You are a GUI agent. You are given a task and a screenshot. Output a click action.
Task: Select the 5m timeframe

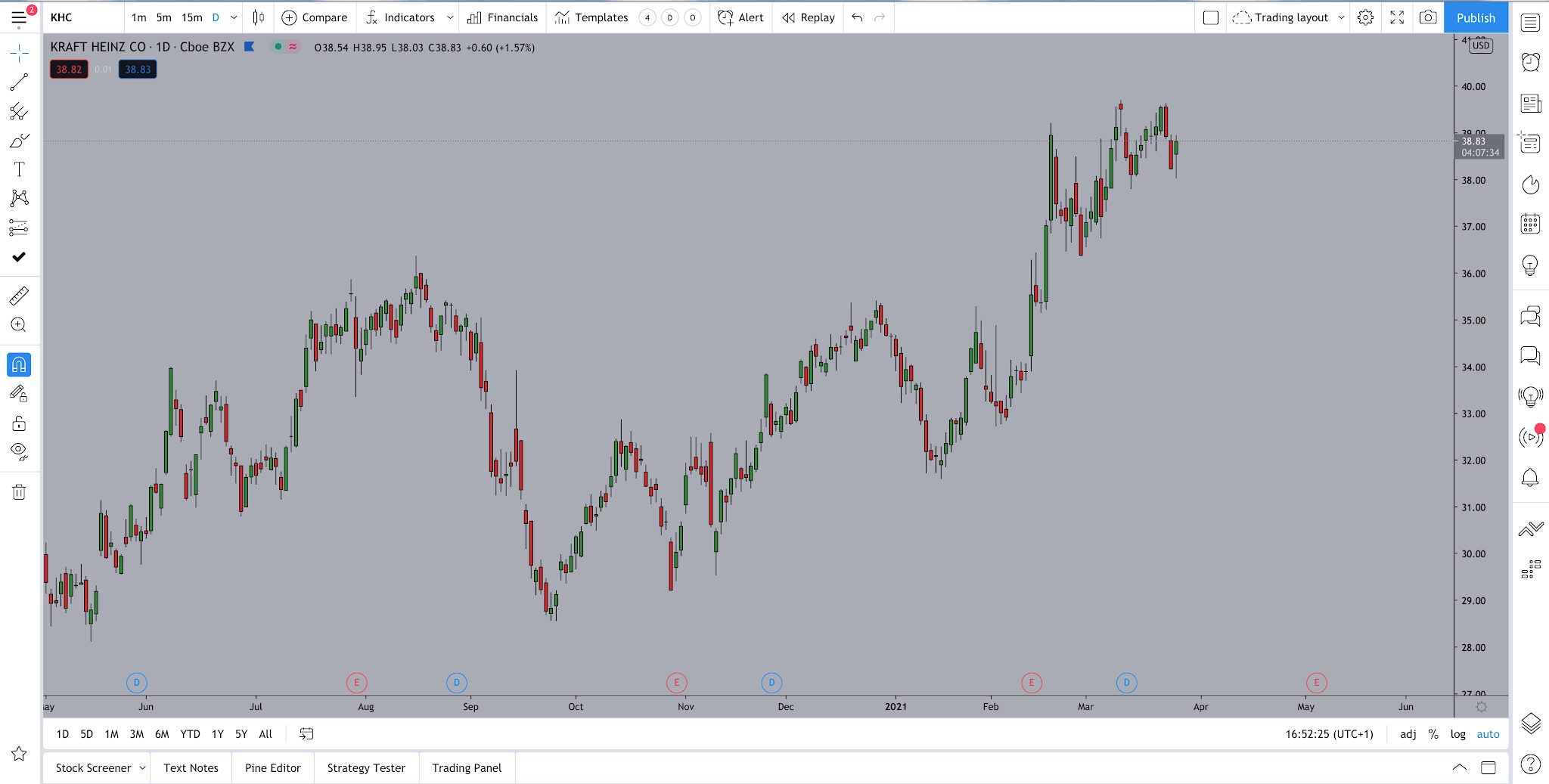[164, 17]
